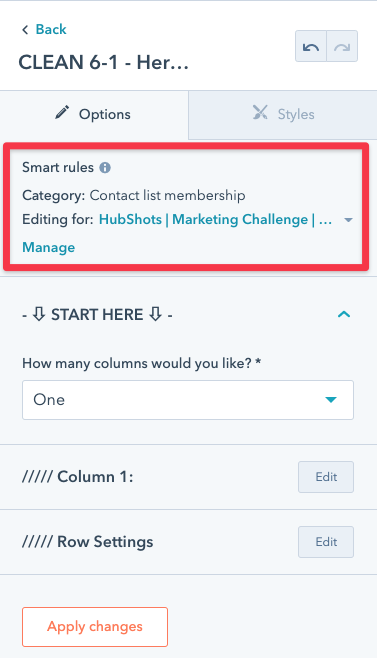Click the Apply changes button
Viewport: 377px width, 658px height.
coord(95,627)
